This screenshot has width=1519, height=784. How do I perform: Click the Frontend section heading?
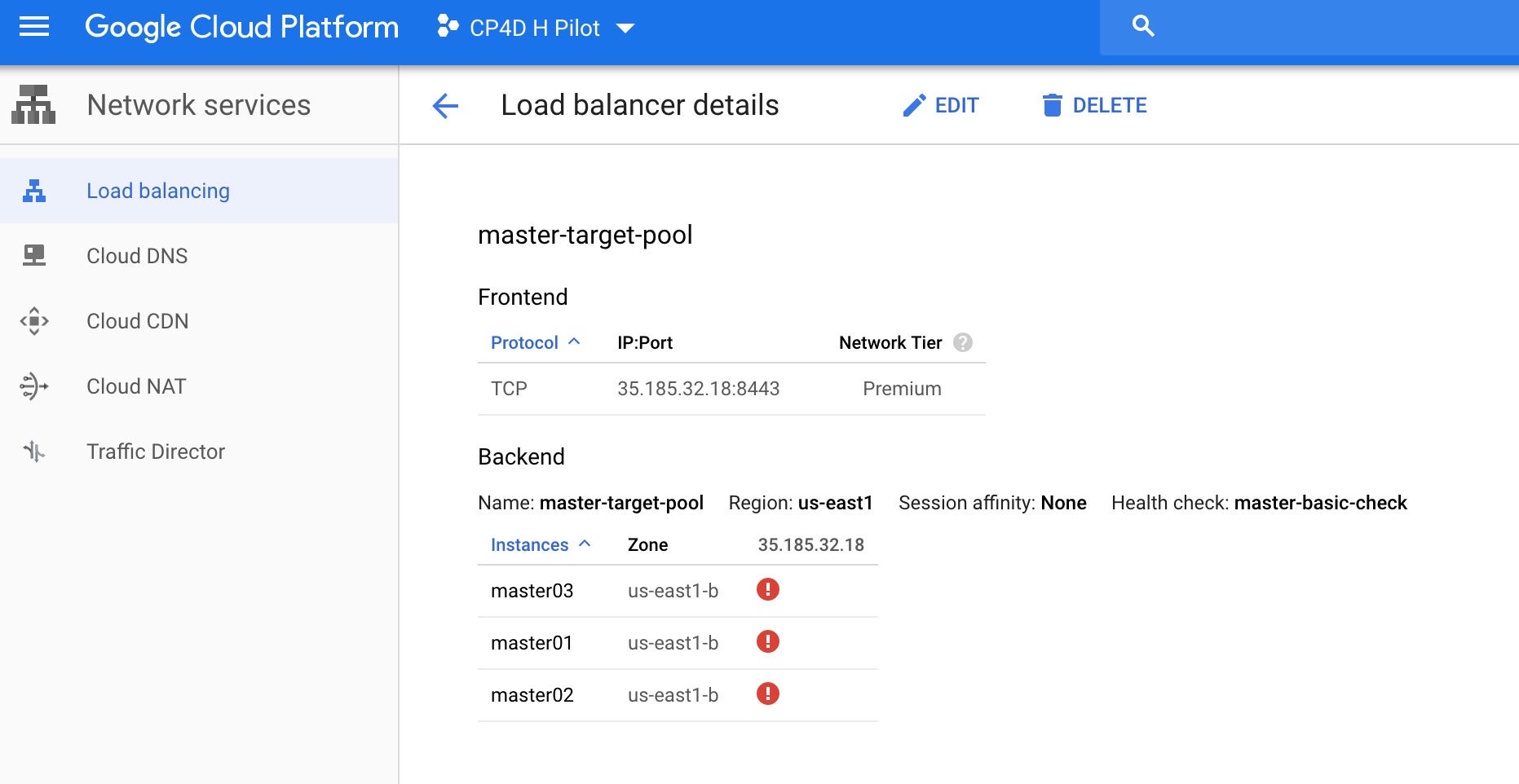523,297
